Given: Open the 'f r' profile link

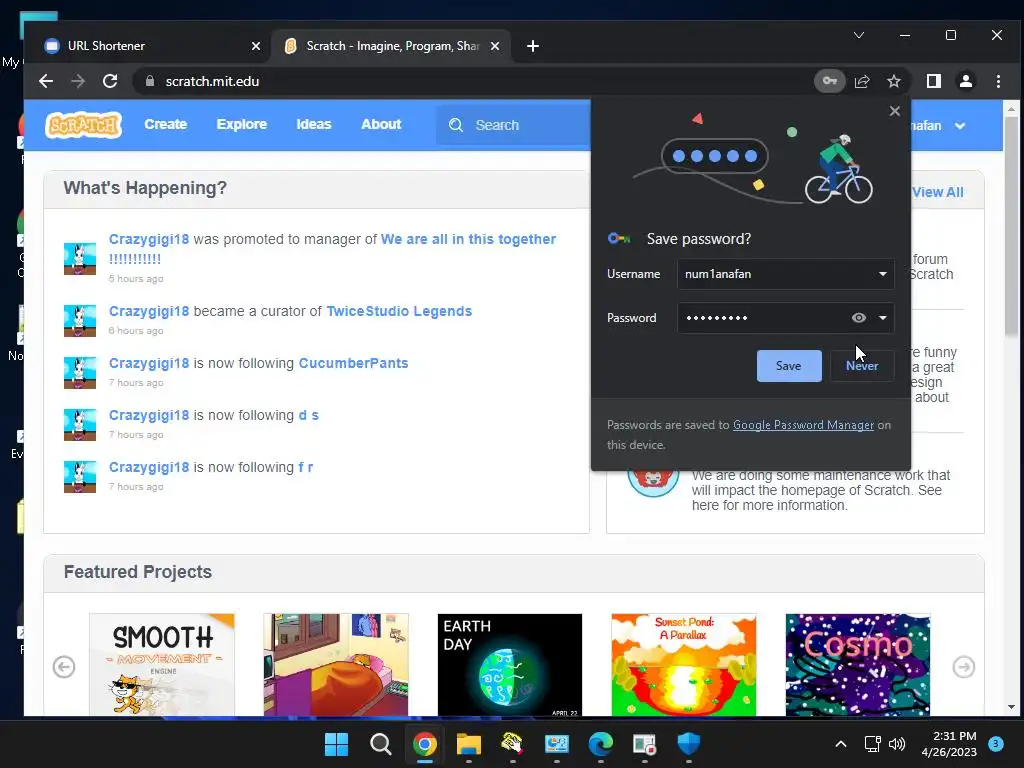Looking at the screenshot, I should point(306,468).
